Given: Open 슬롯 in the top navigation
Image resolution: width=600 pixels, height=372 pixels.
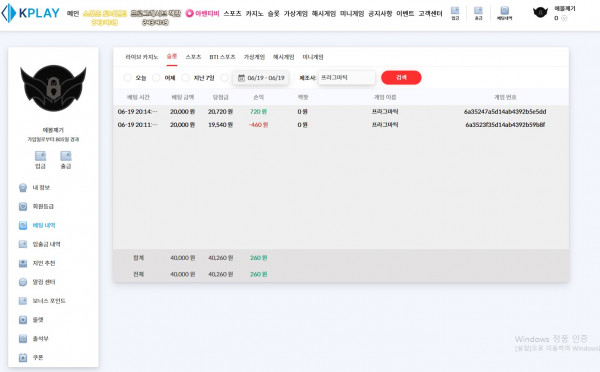Looking at the screenshot, I should 274,13.
